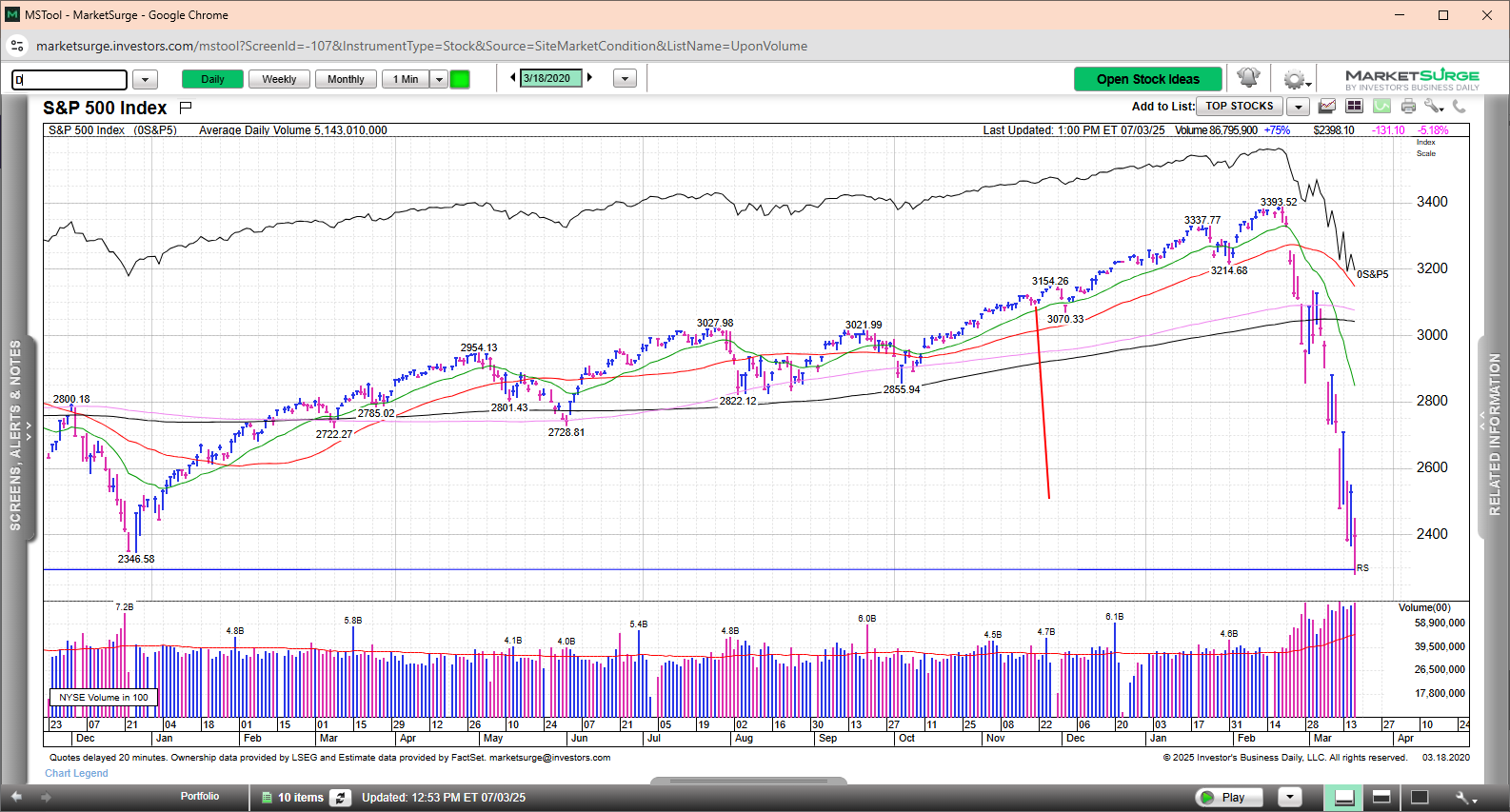The height and width of the screenshot is (812, 1510).
Task: Click the phone contact icon
Action: coord(1460,107)
